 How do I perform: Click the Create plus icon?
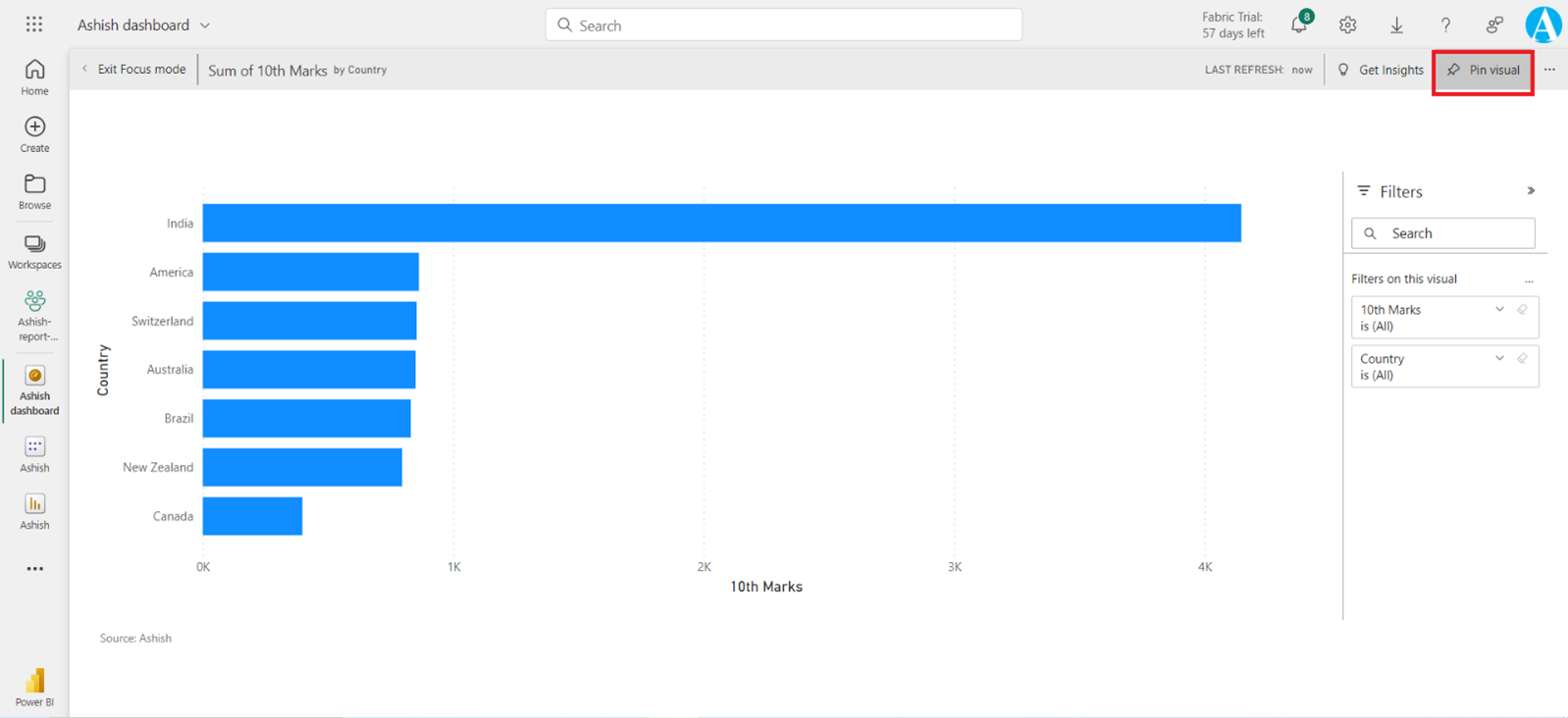(34, 133)
